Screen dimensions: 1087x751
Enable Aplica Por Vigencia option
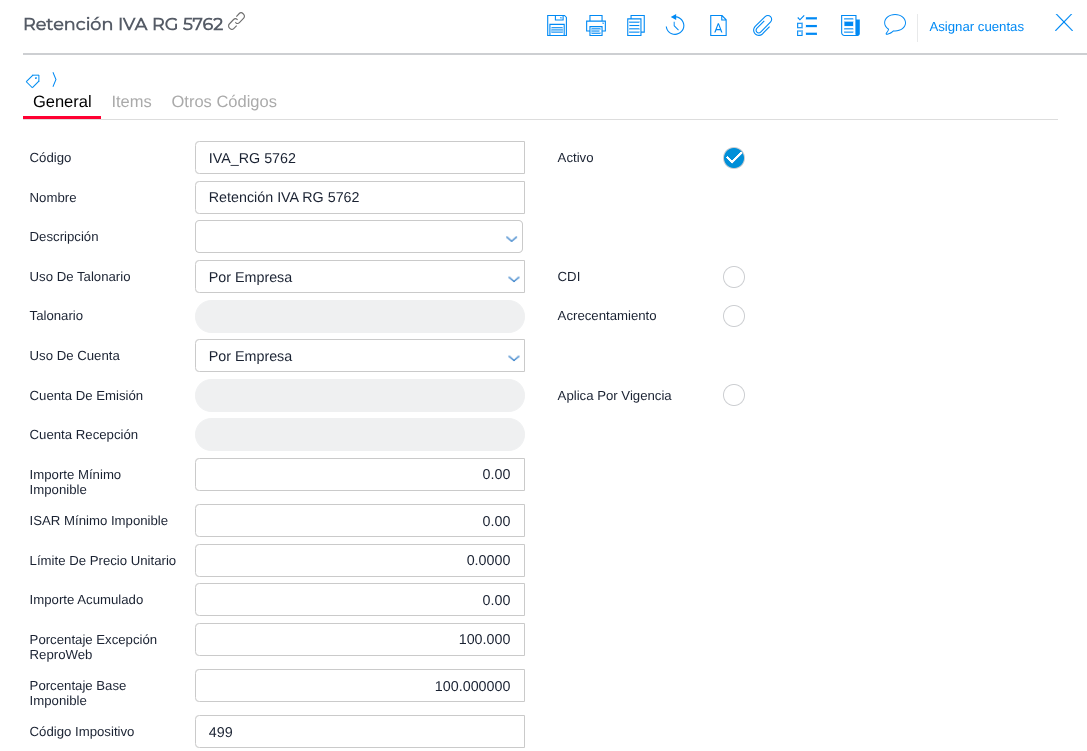click(x=734, y=395)
